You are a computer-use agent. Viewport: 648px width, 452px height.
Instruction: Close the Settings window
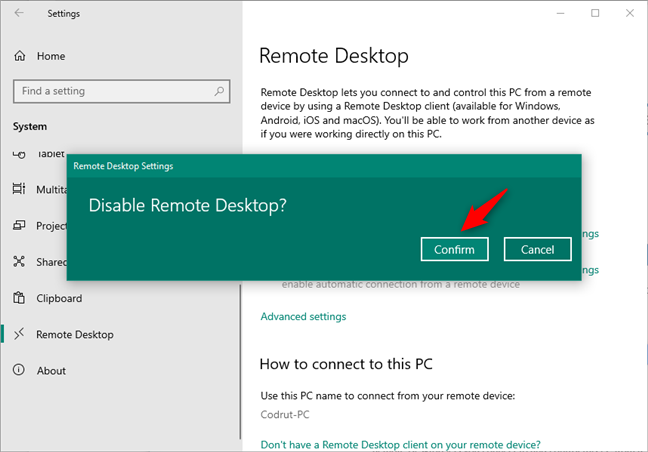tap(630, 13)
